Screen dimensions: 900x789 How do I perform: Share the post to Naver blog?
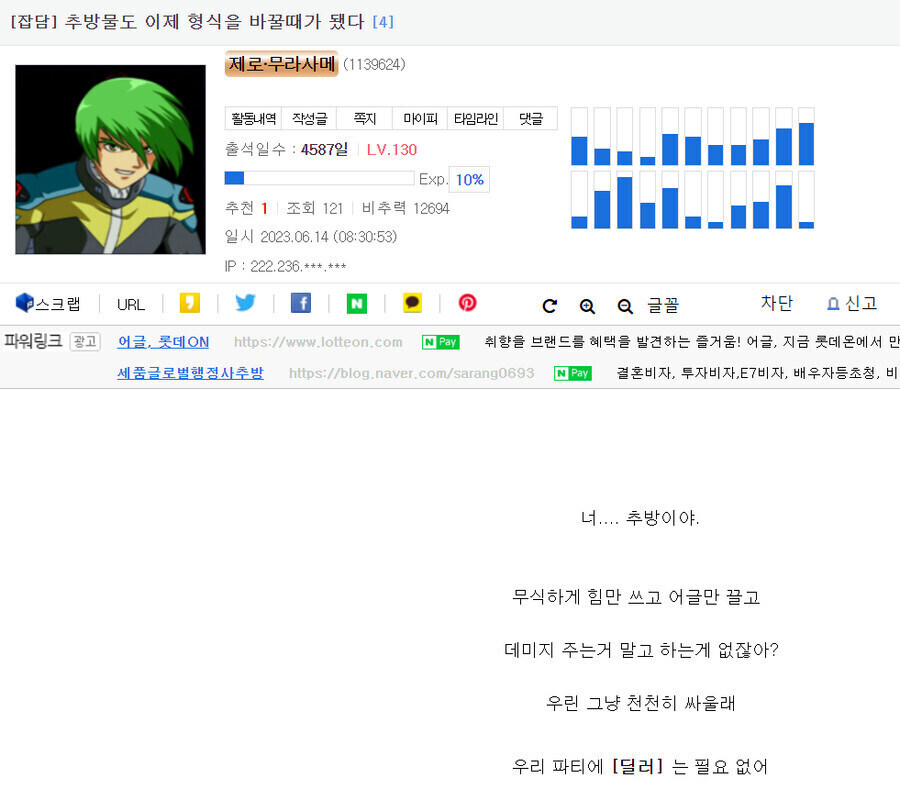point(357,303)
